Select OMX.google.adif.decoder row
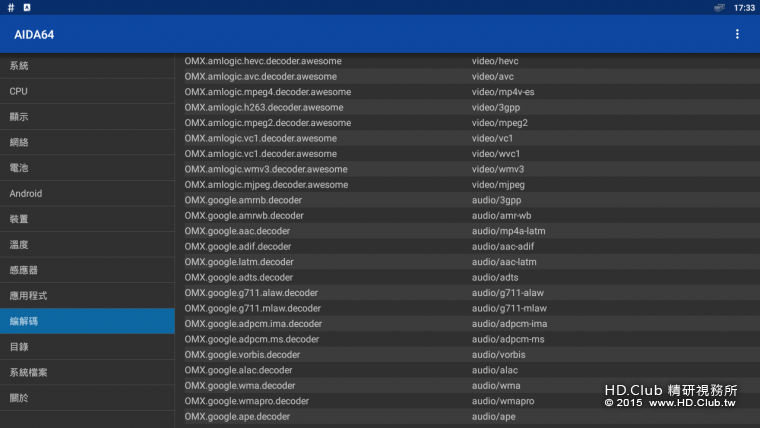 click(x=472, y=247)
